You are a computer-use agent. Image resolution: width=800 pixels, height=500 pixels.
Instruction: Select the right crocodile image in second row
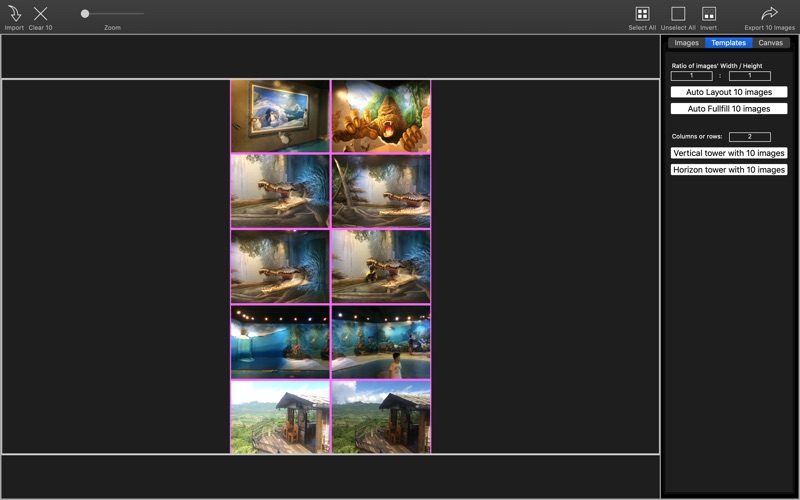pyautogui.click(x=381, y=191)
